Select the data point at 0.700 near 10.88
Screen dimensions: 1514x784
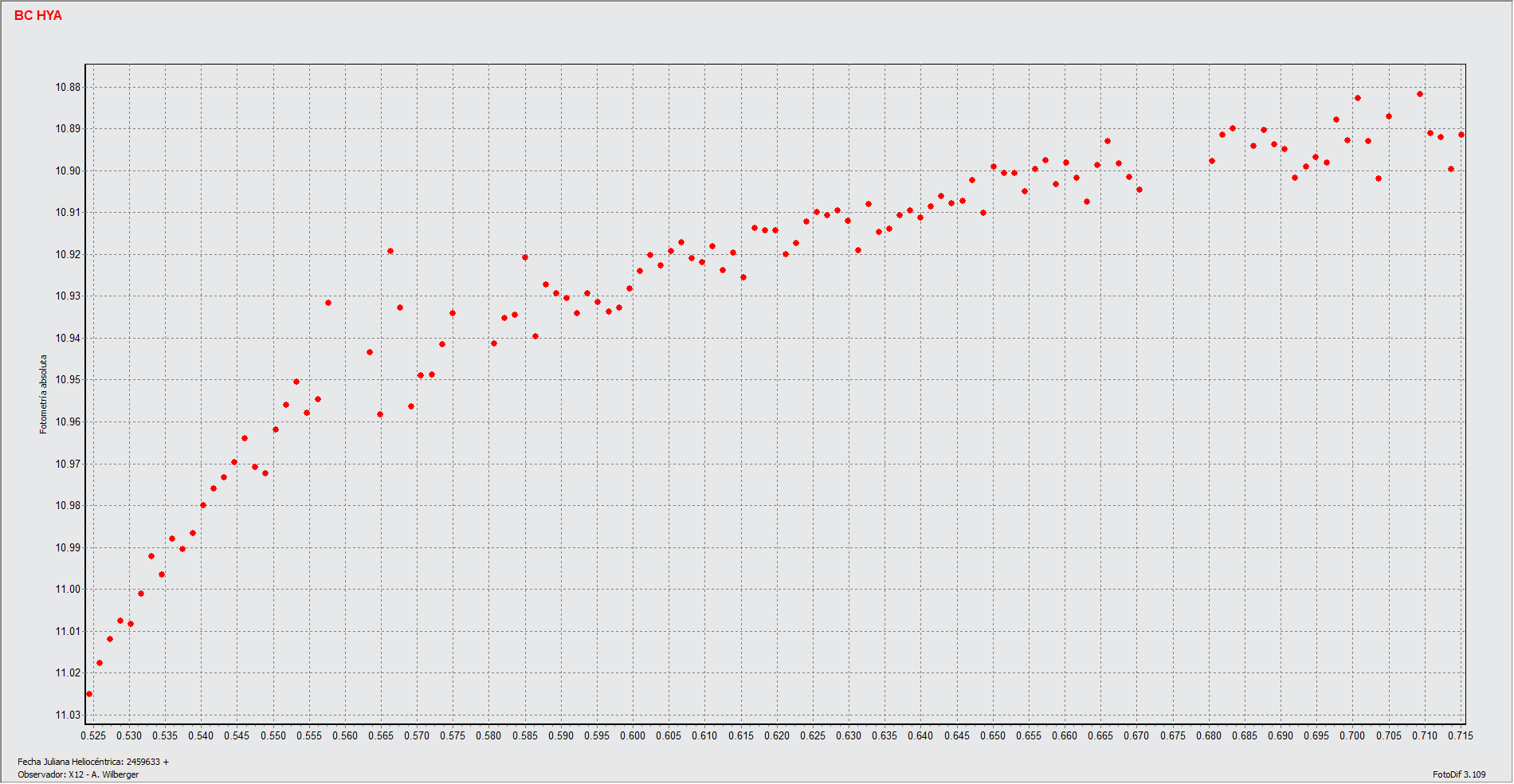1358,98
